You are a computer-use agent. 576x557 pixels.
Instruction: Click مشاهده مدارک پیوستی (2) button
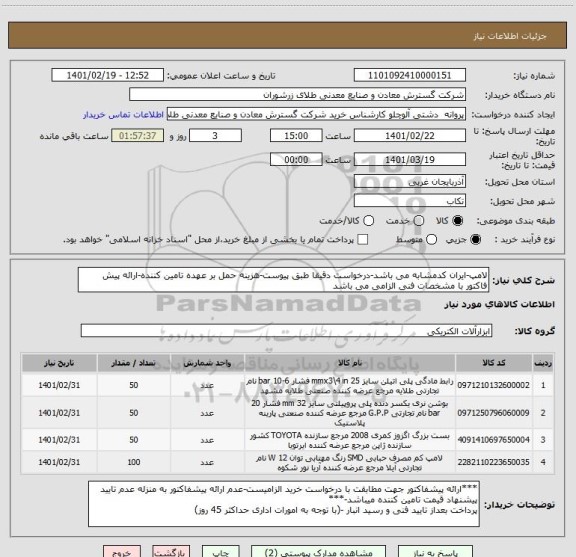tap(318, 551)
